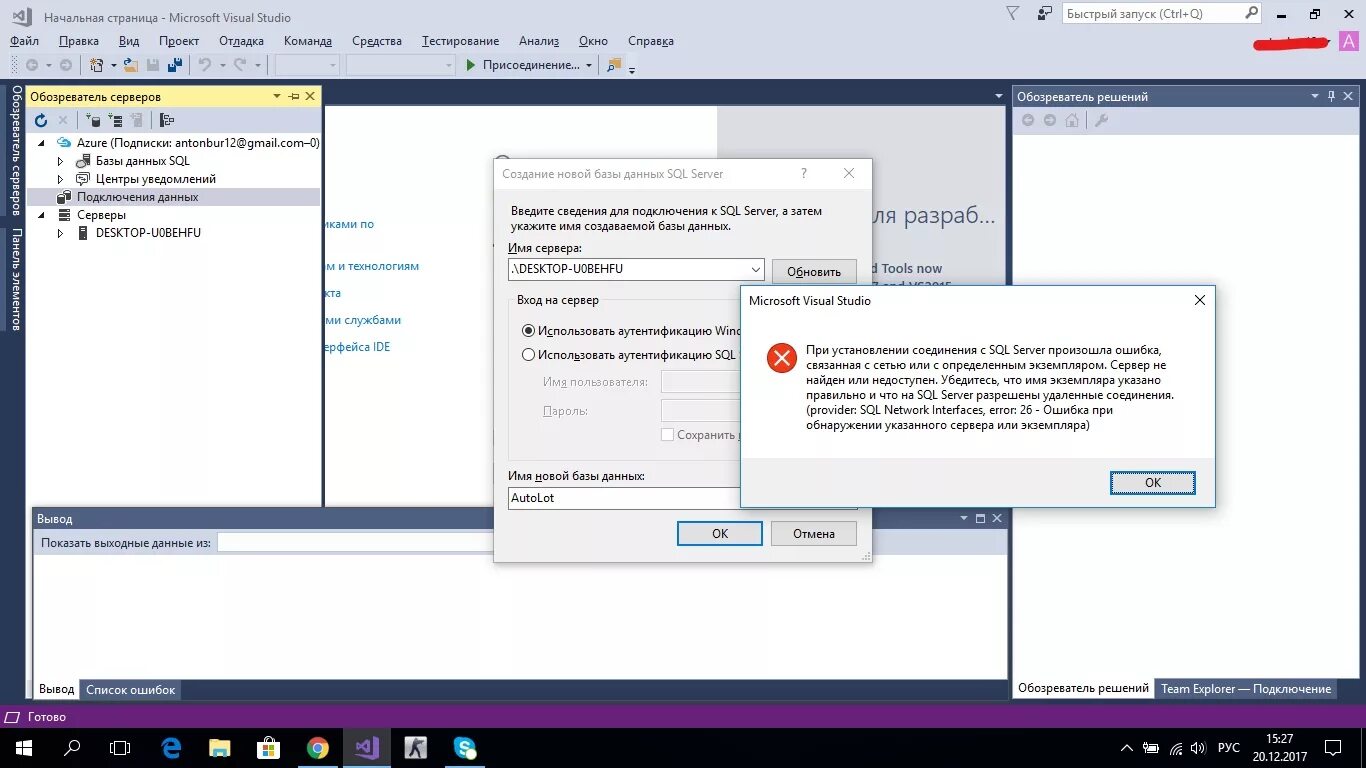
Task: Open Microsoft Edge from the taskbar
Action: coord(171,748)
